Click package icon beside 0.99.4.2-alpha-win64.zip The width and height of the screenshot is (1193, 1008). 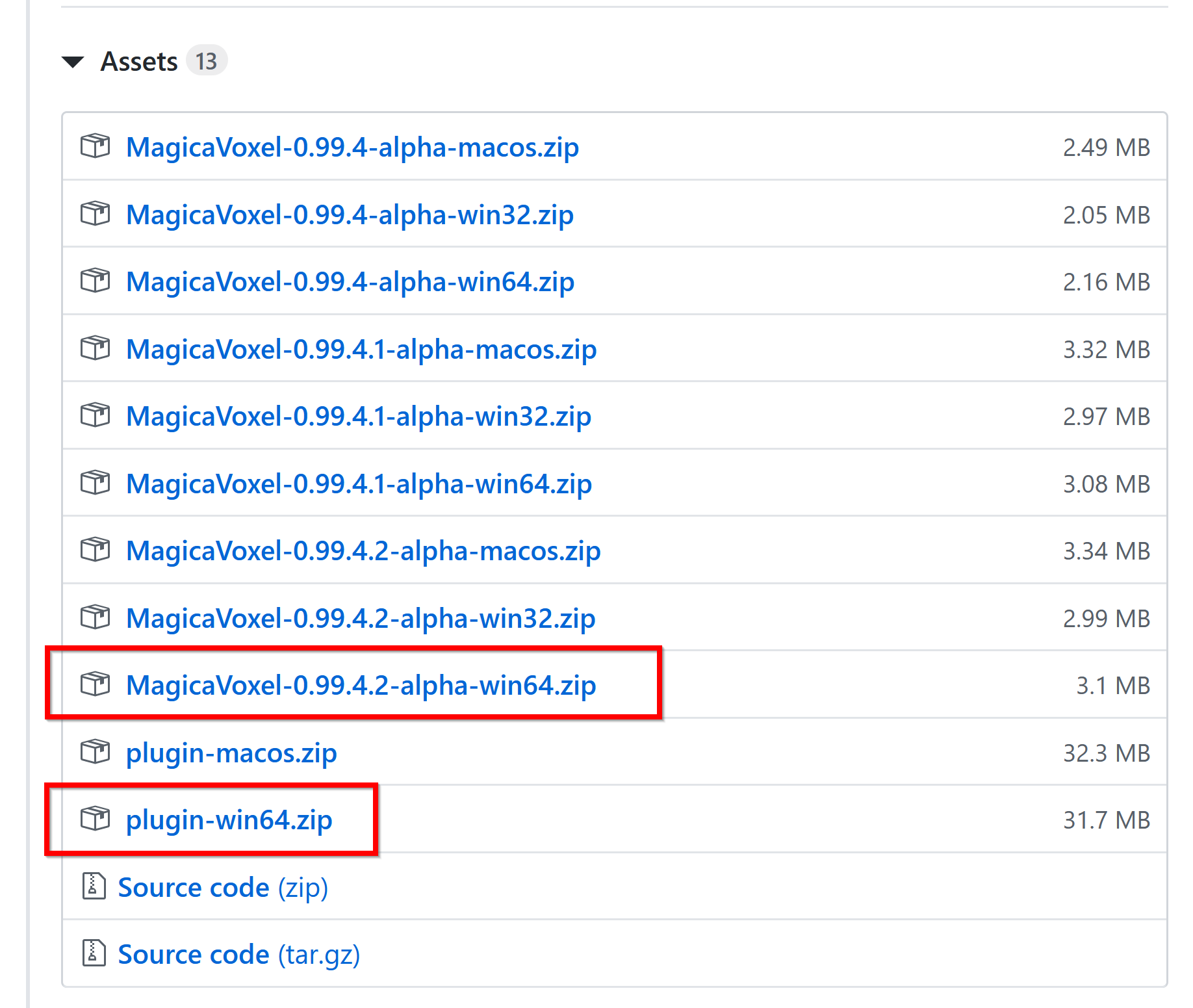96,684
